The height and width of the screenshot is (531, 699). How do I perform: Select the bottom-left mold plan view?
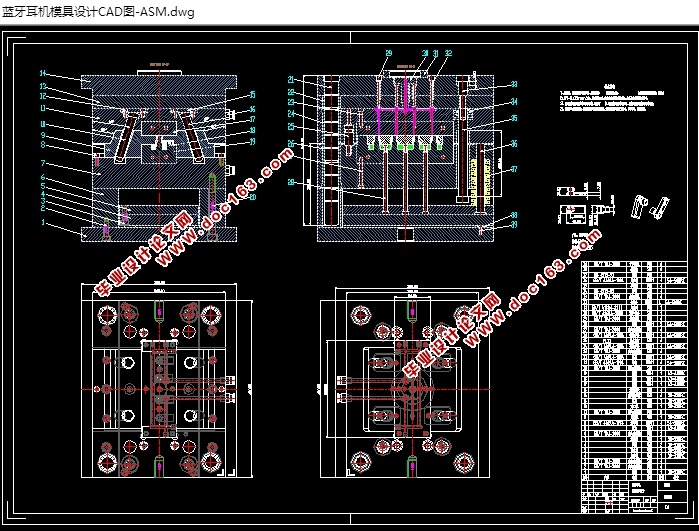click(166, 380)
